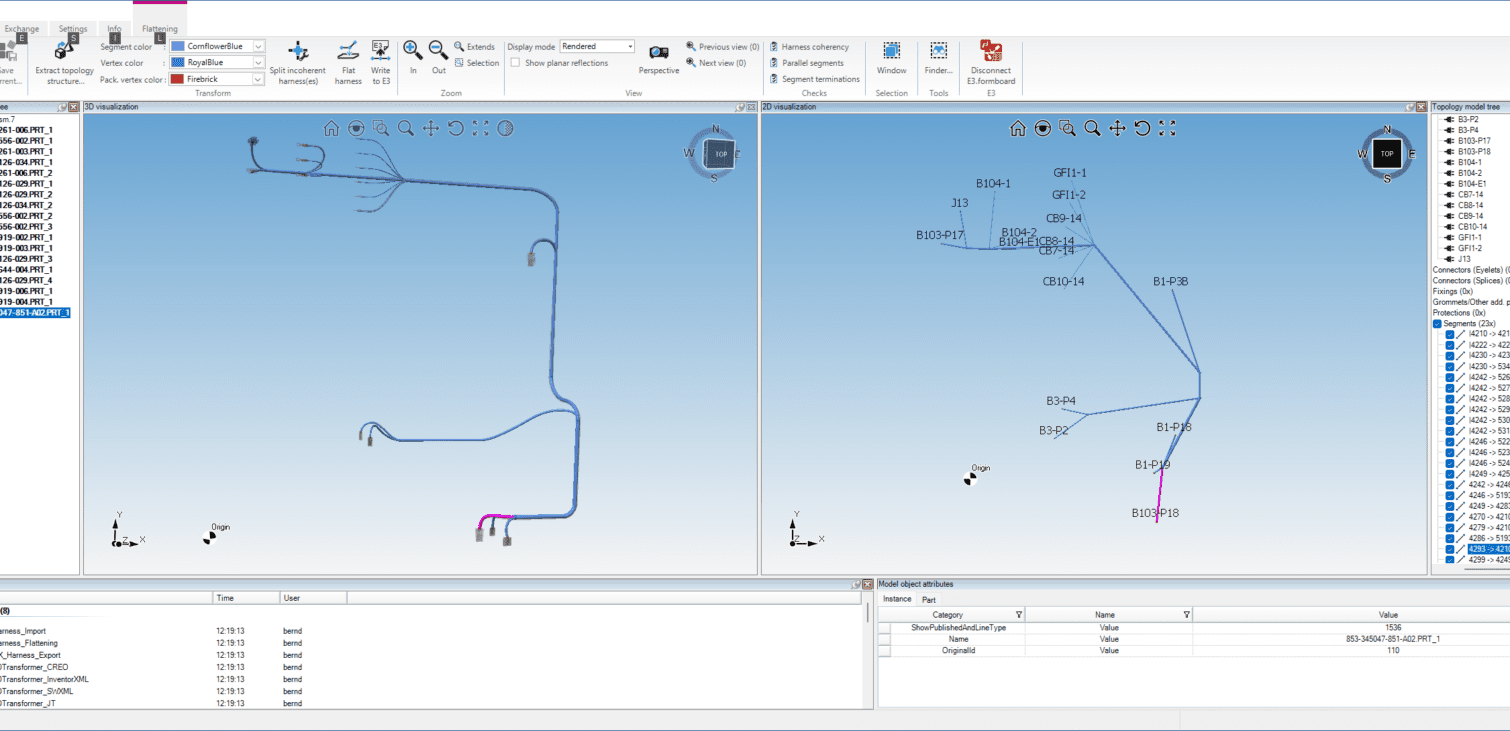Run the Harness coherency check
This screenshot has width=1510, height=731.
click(x=814, y=47)
